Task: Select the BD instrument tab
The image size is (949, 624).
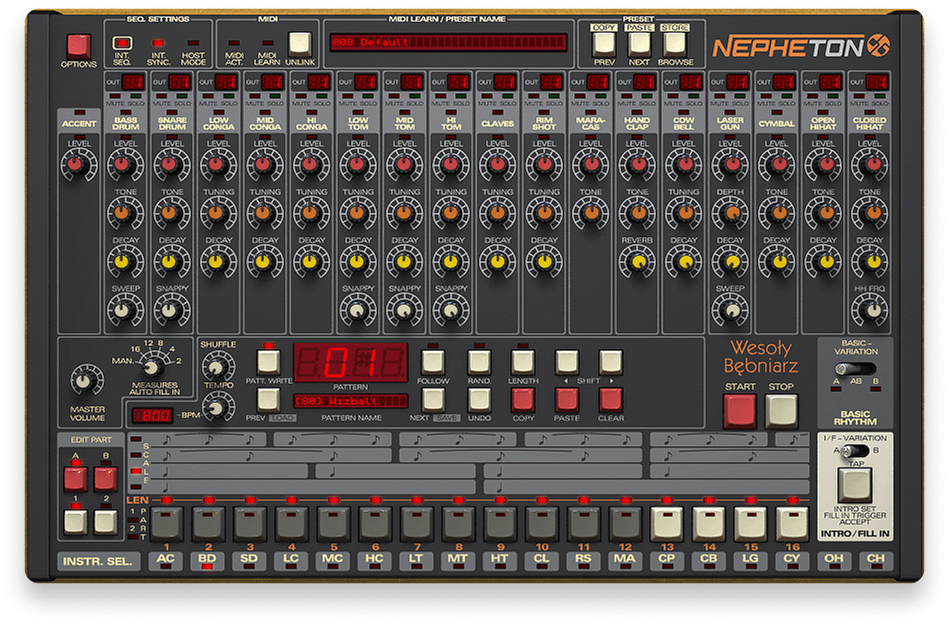Action: pos(206,562)
